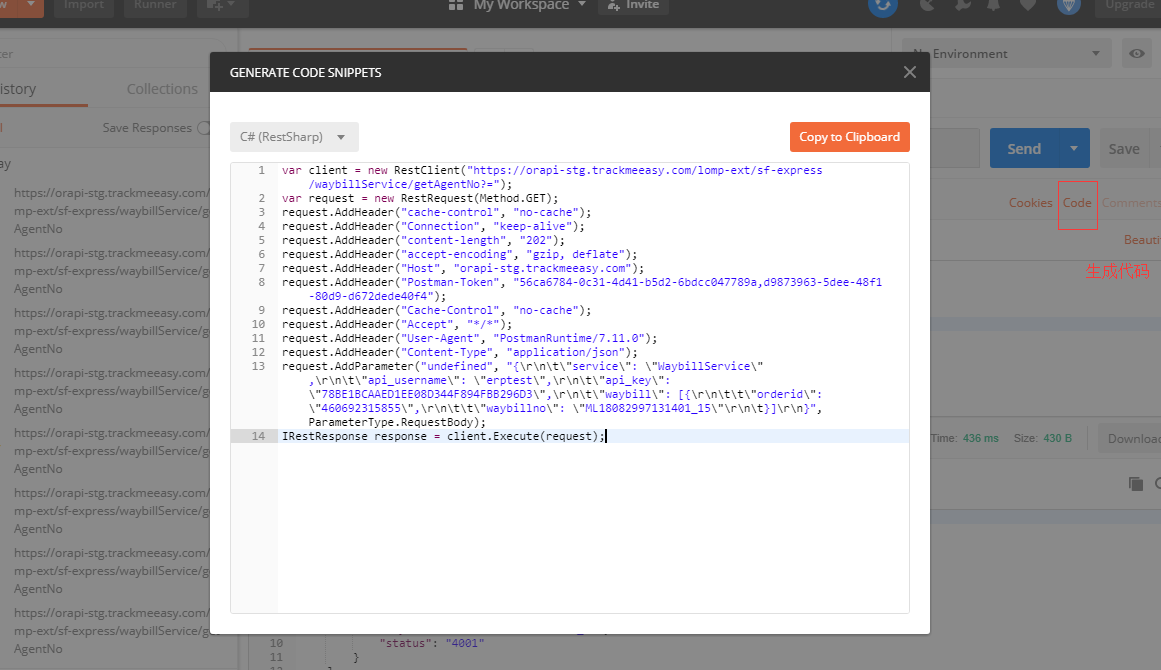This screenshot has height=670, width=1161.
Task: Click the "Postman-Token" header code line
Action: (x=581, y=289)
